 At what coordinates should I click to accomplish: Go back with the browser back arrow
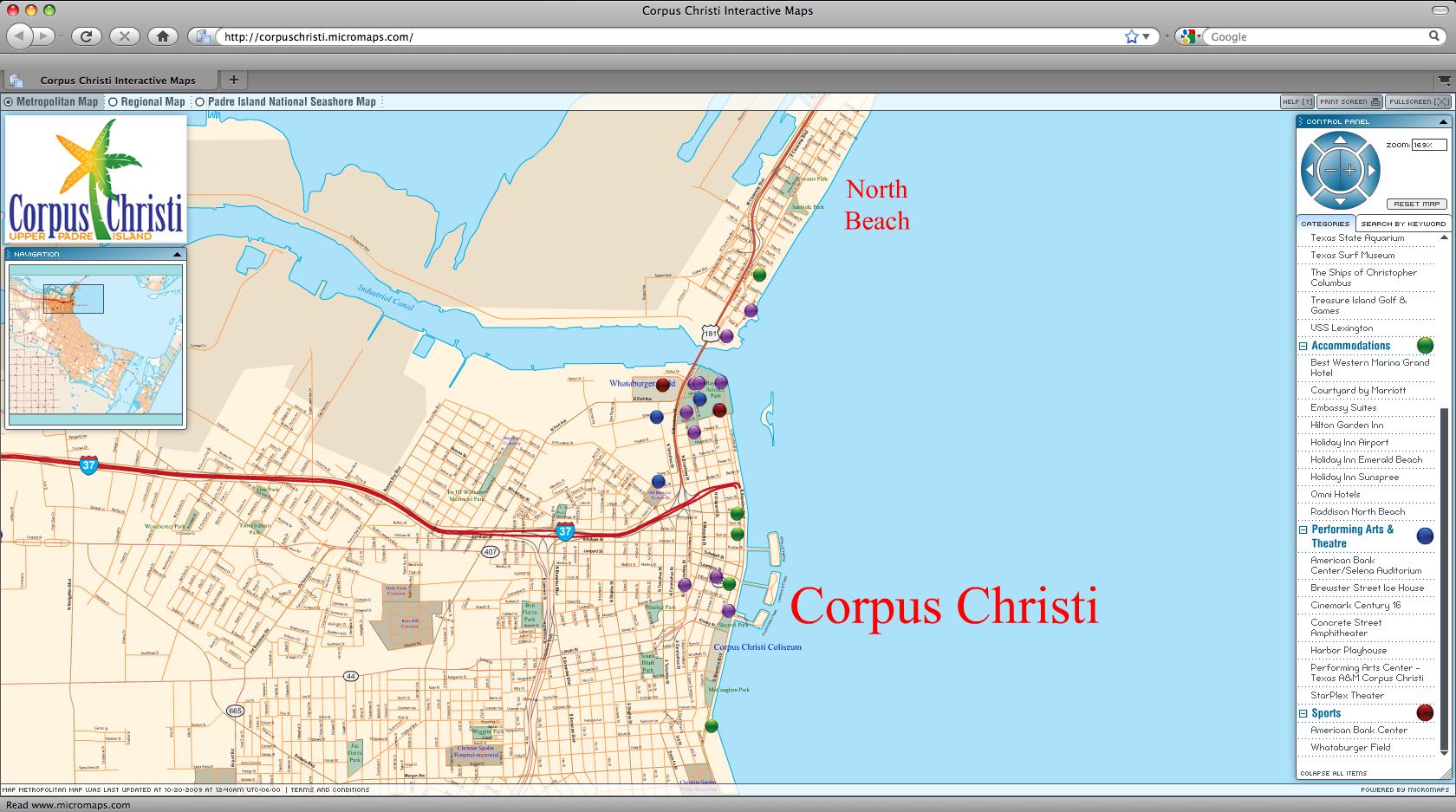pyautogui.click(x=20, y=36)
